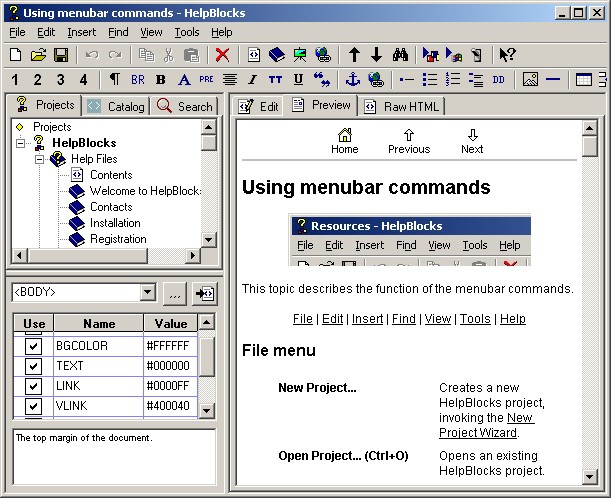The image size is (611, 498).
Task: Uncheck the BGCOLOR attribute checkbox
Action: (x=33, y=346)
